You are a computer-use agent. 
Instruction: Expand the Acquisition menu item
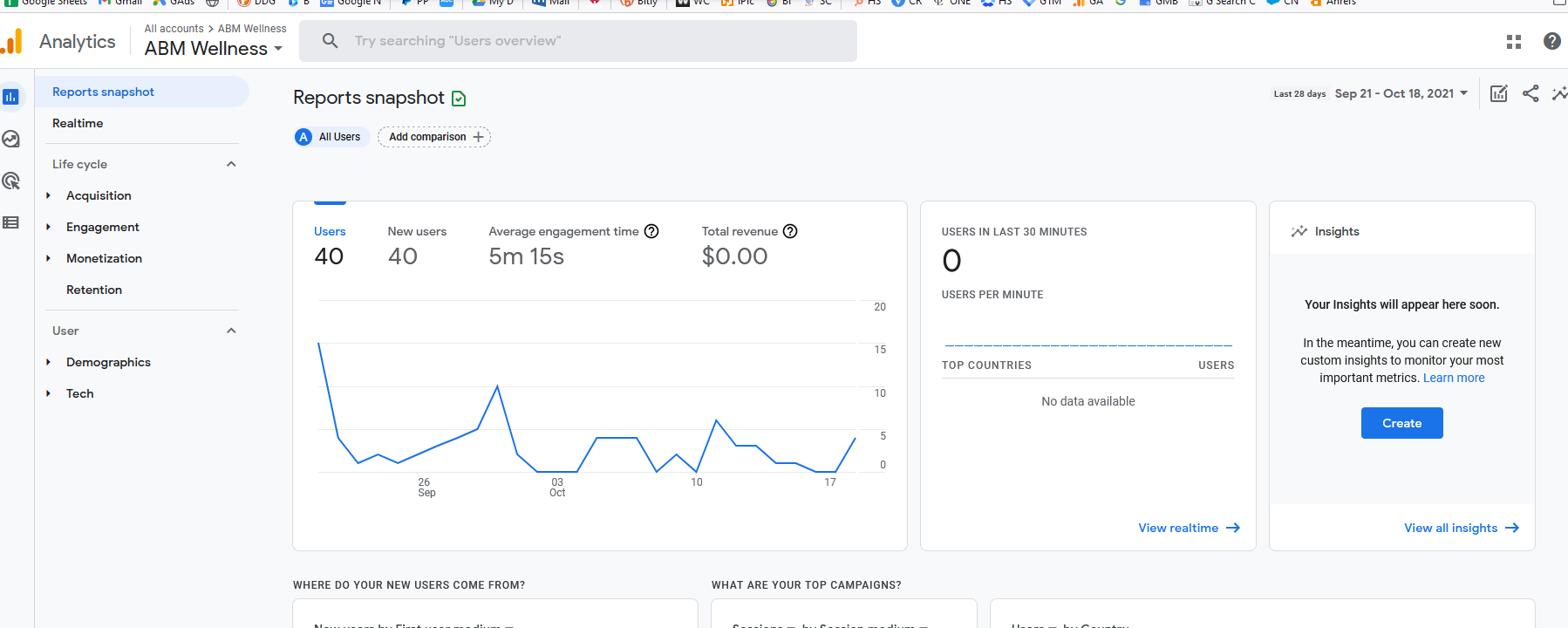click(99, 195)
